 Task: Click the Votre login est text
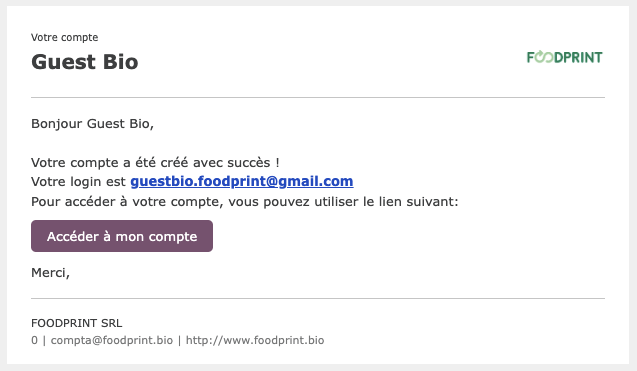coord(78,182)
